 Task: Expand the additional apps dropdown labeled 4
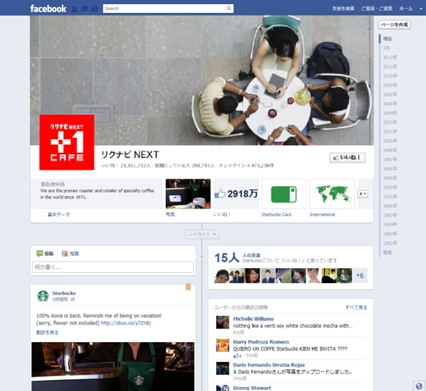(x=363, y=194)
